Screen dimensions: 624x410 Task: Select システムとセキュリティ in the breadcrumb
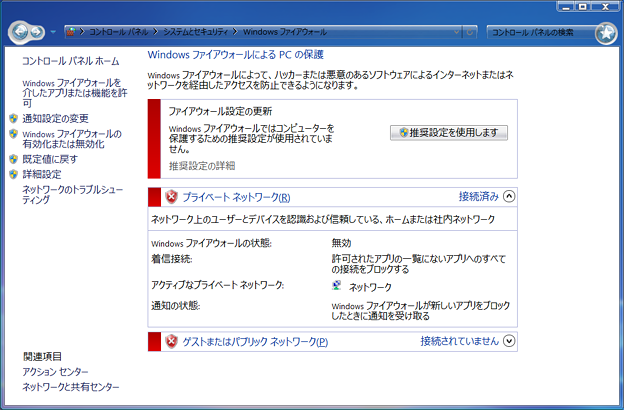(195, 32)
